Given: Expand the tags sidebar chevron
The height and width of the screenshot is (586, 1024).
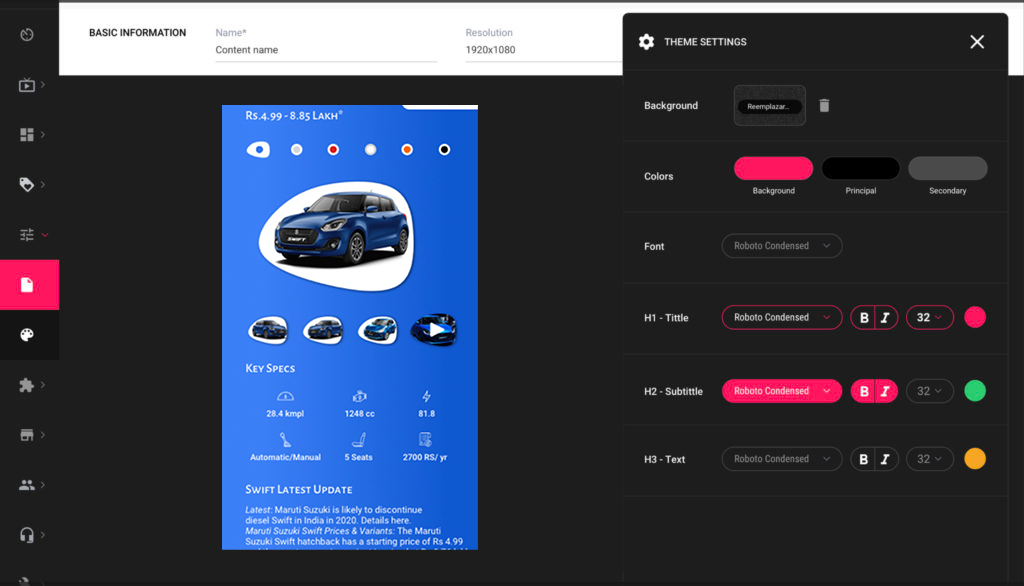Looking at the screenshot, I should click(43, 184).
